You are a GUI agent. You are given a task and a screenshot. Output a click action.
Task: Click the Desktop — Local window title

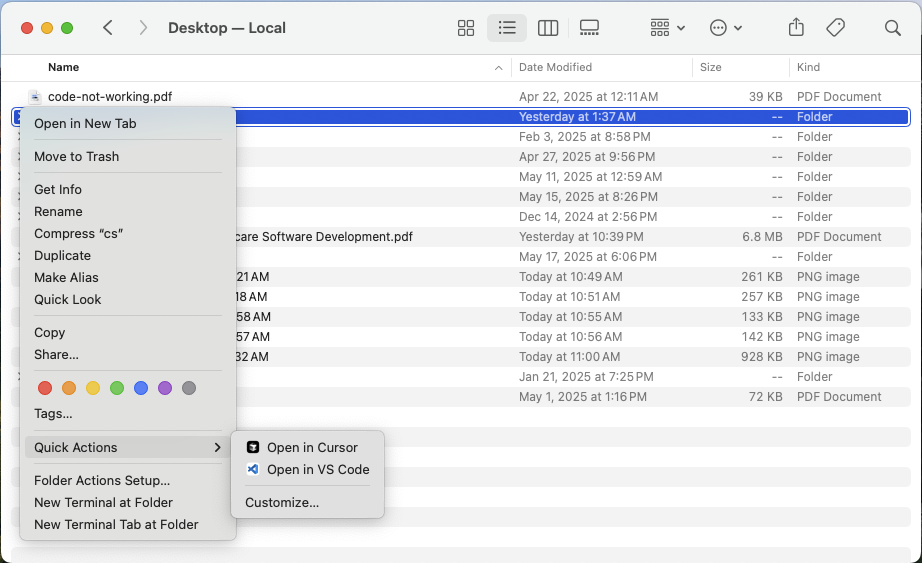tap(226, 28)
